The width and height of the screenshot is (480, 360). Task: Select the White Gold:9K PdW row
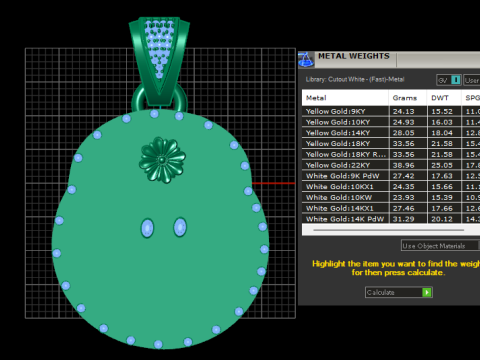pos(391,176)
